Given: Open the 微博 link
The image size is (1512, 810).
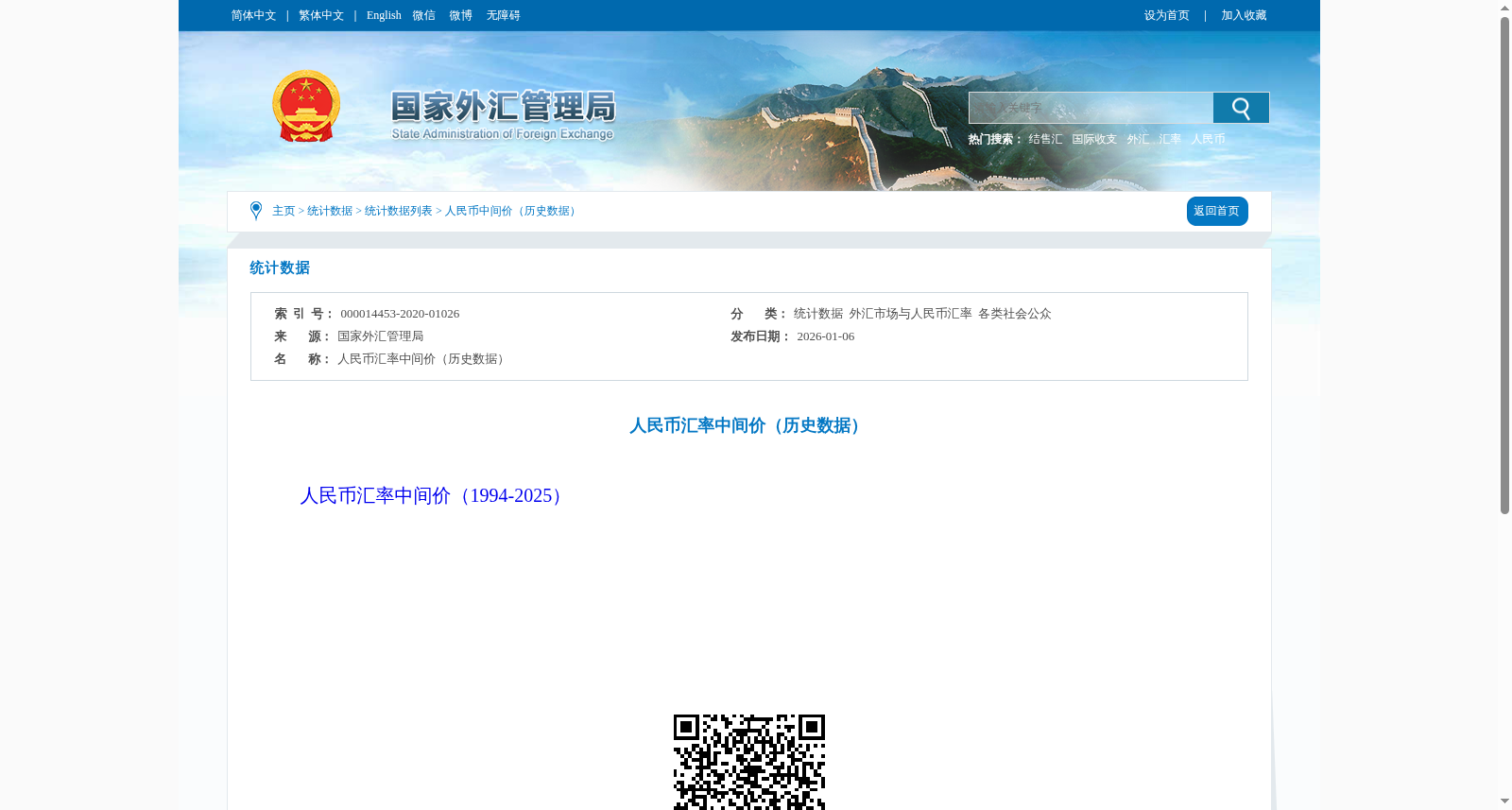Looking at the screenshot, I should [x=460, y=15].
